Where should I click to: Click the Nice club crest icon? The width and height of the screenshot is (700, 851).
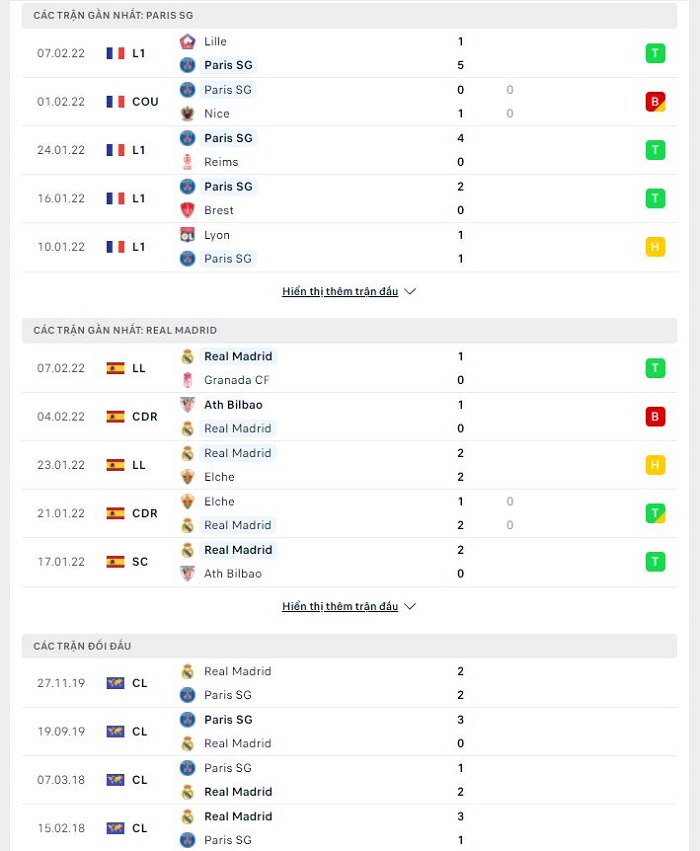tap(187, 113)
